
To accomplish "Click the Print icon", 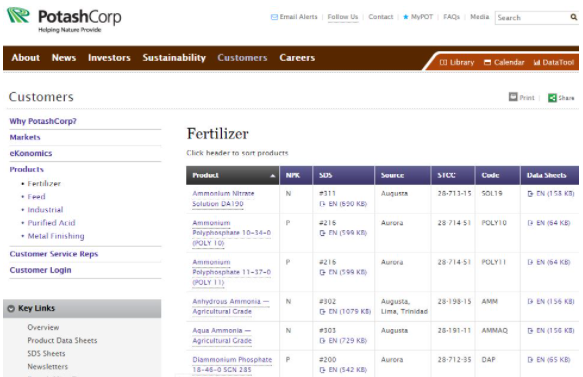I will pyautogui.click(x=513, y=97).
